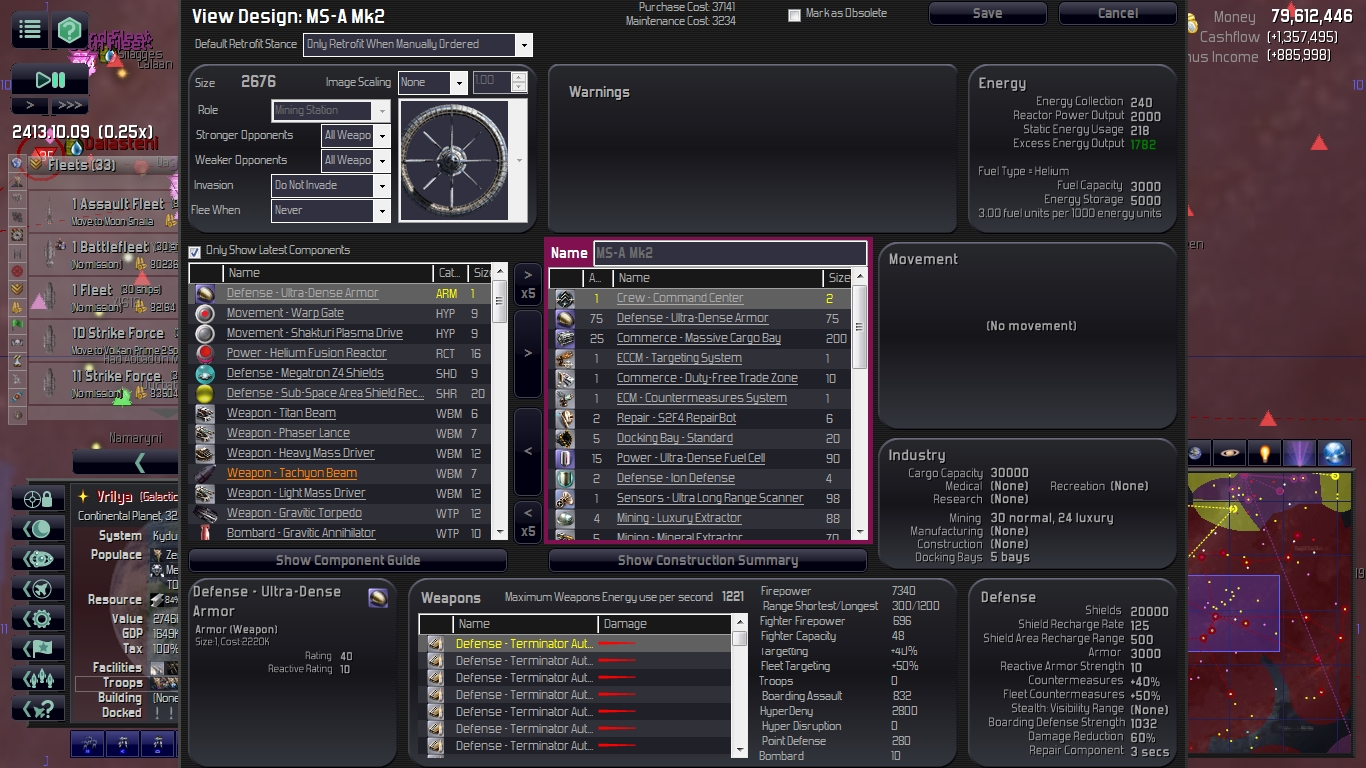This screenshot has height=768, width=1366.
Task: Click the flag icon in left sidebar
Action: click(x=39, y=648)
